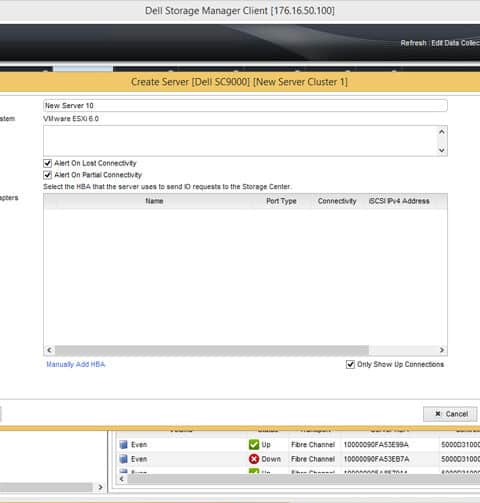Click inside the empty notes text area
Screen dimensions: 480x503
tap(240, 141)
